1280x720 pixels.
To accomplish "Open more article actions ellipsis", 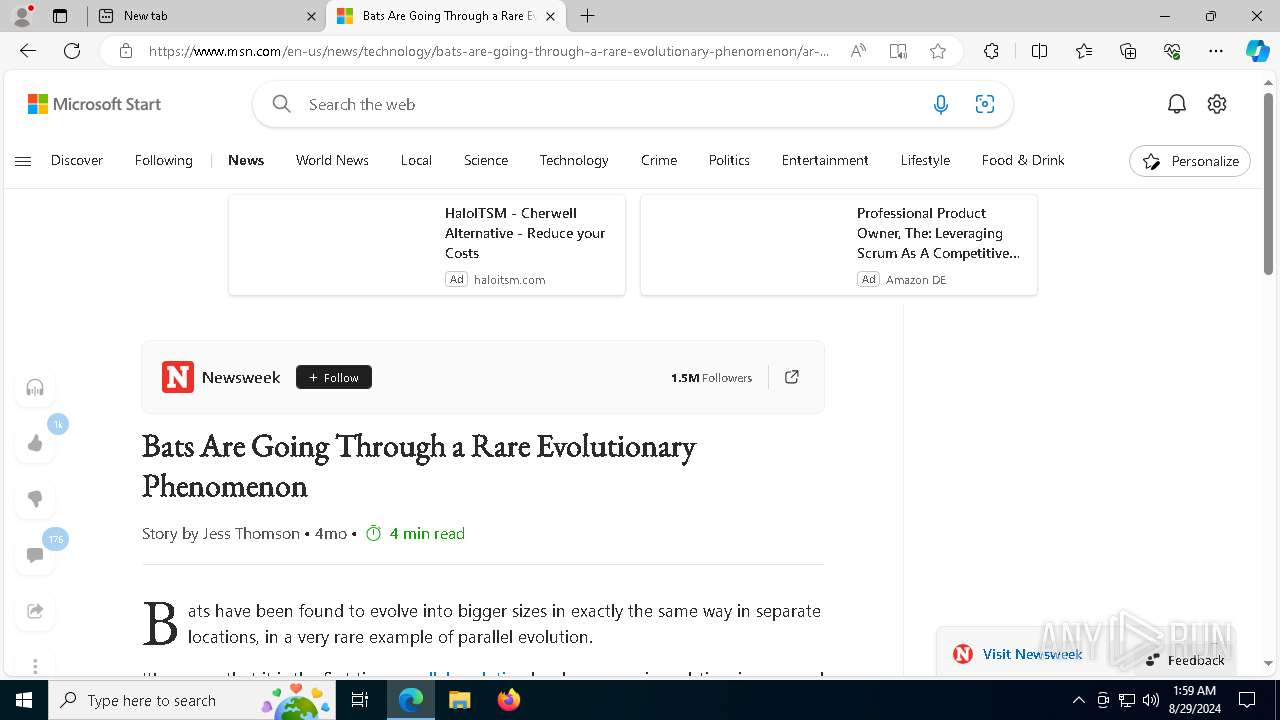I will click(35, 664).
